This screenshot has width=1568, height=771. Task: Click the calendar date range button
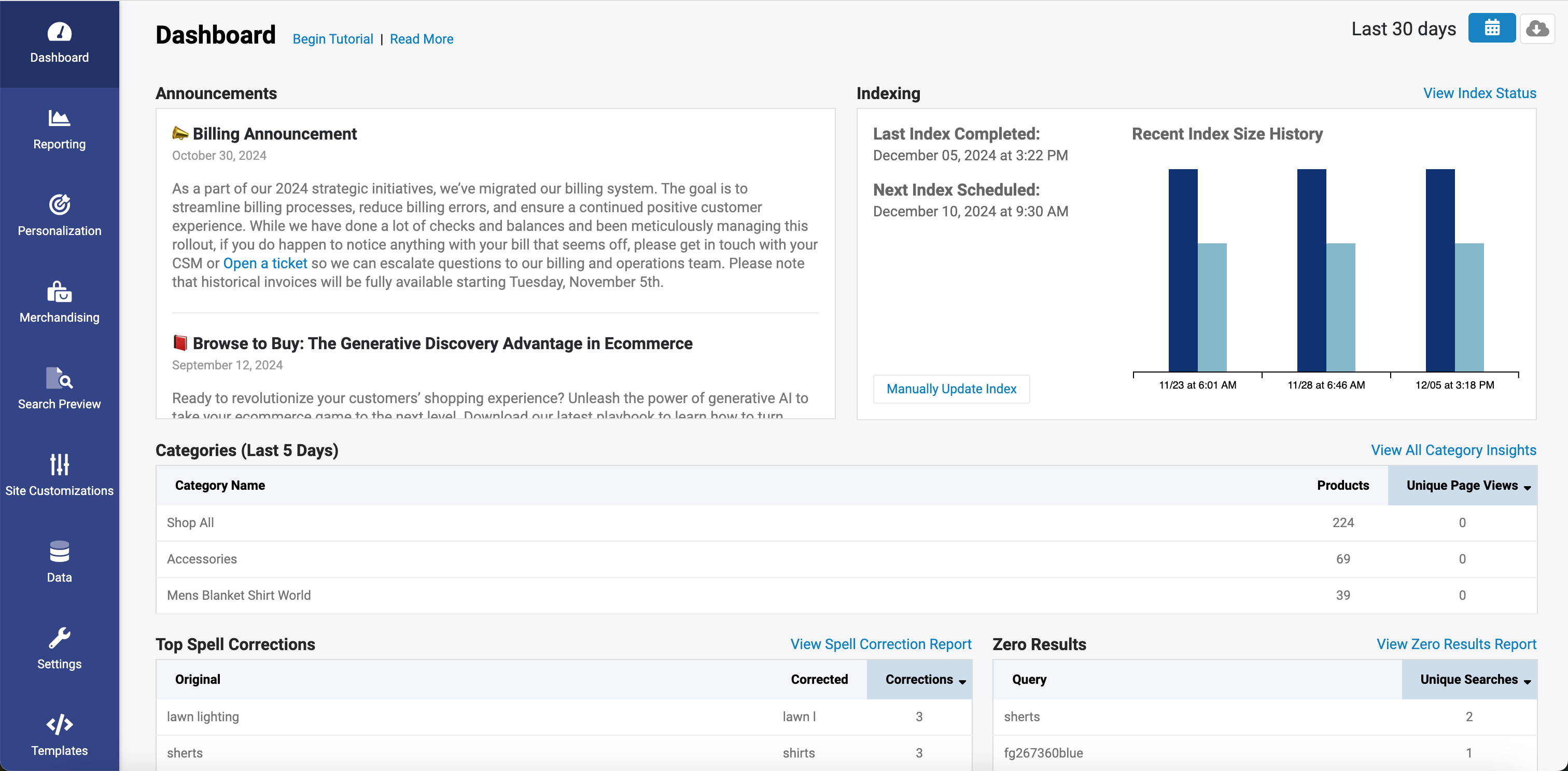[x=1491, y=28]
